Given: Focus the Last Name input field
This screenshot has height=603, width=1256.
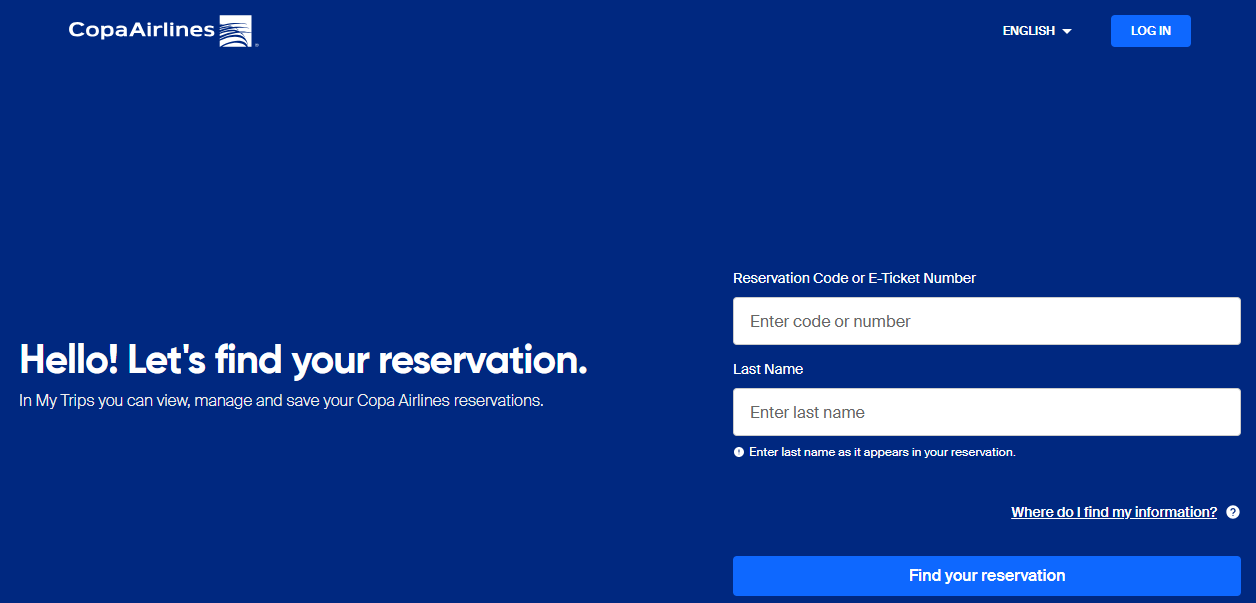Looking at the screenshot, I should tap(987, 412).
